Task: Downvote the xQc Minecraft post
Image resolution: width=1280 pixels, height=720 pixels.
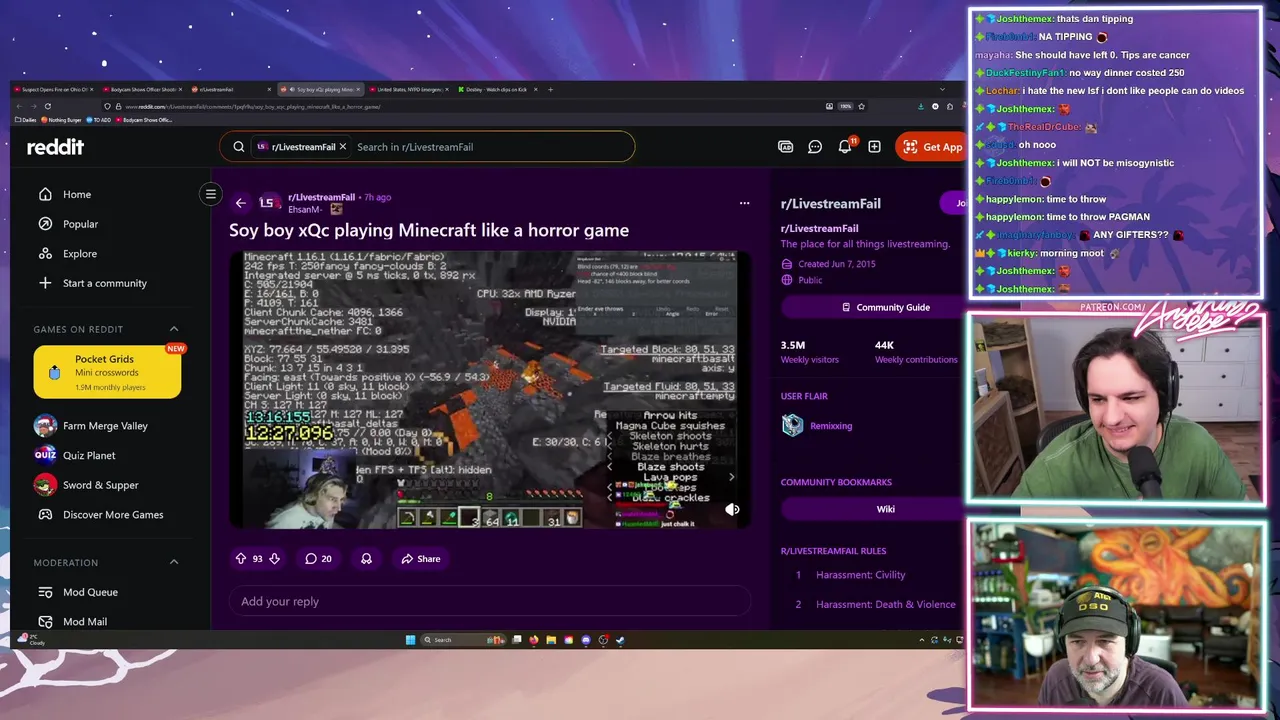Action: click(x=274, y=559)
